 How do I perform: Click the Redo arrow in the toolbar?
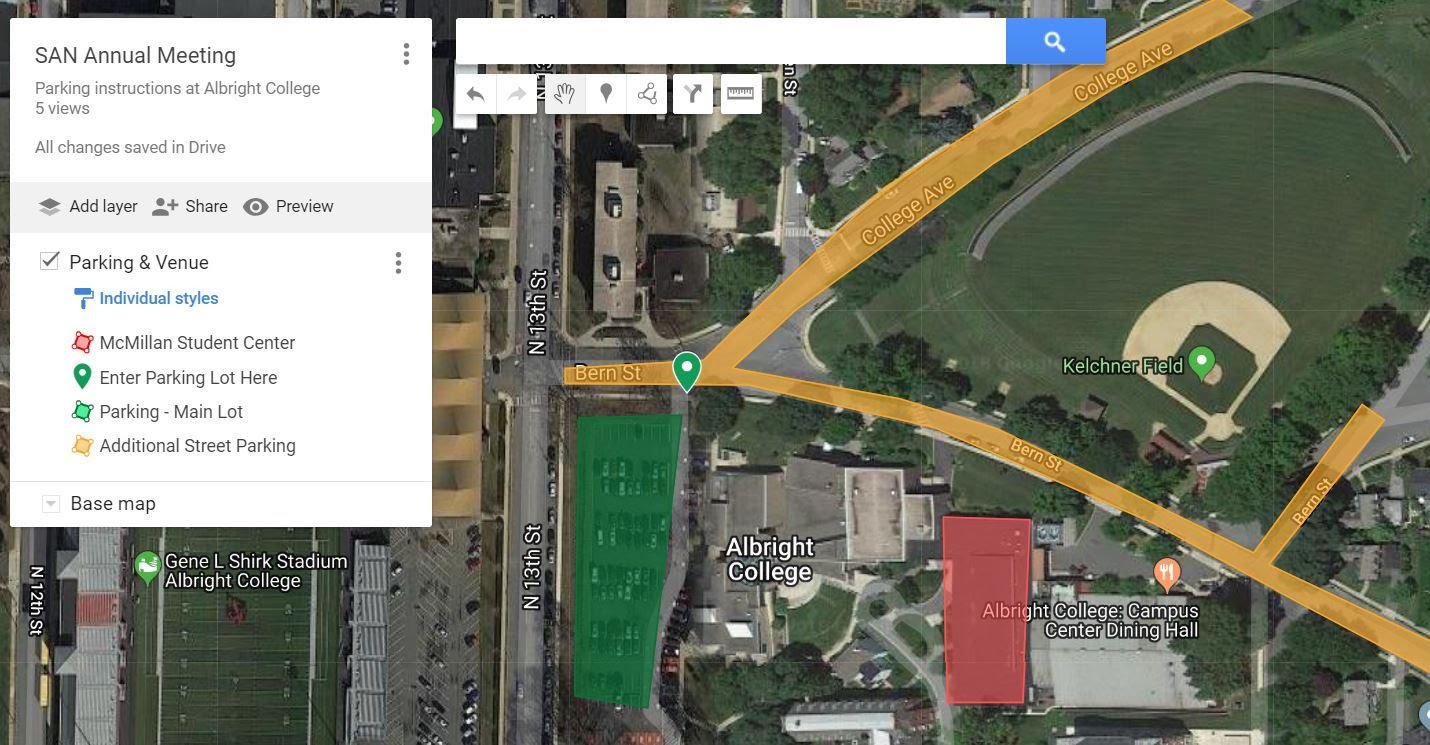coord(517,94)
